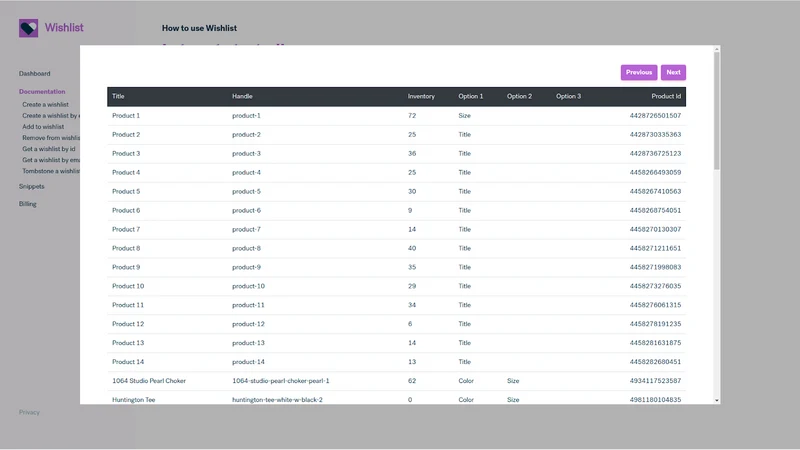This screenshot has width=800, height=450.
Task: Select Documentation in the sidebar
Action: pos(42,92)
